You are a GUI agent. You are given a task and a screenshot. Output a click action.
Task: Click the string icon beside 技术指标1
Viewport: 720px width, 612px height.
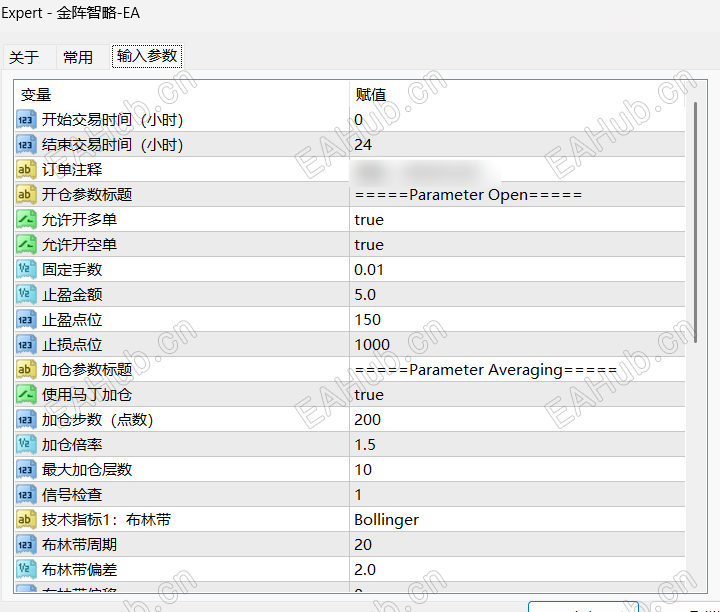pos(26,520)
